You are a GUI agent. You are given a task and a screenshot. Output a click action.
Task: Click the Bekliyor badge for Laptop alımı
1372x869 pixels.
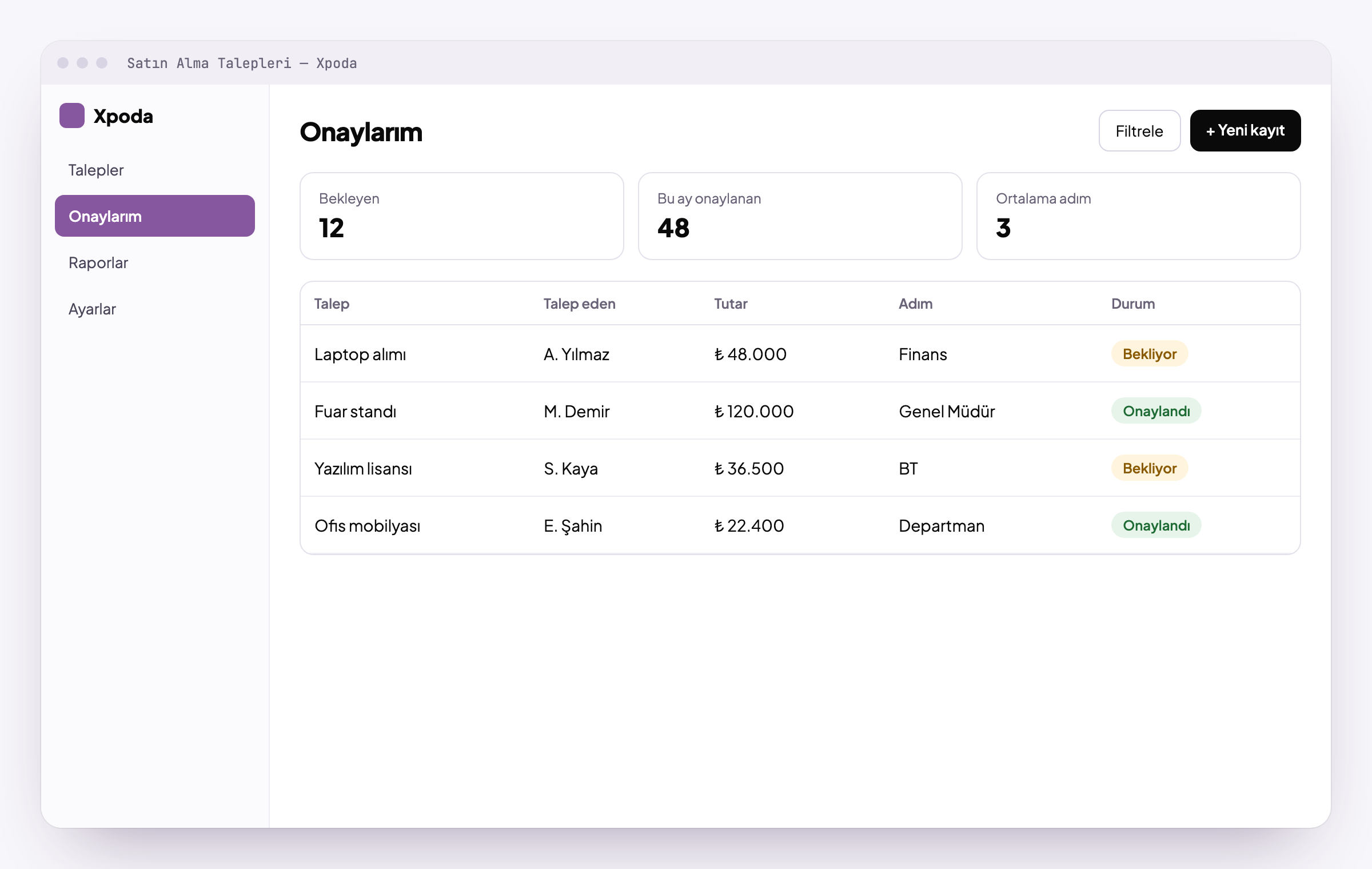tap(1150, 353)
